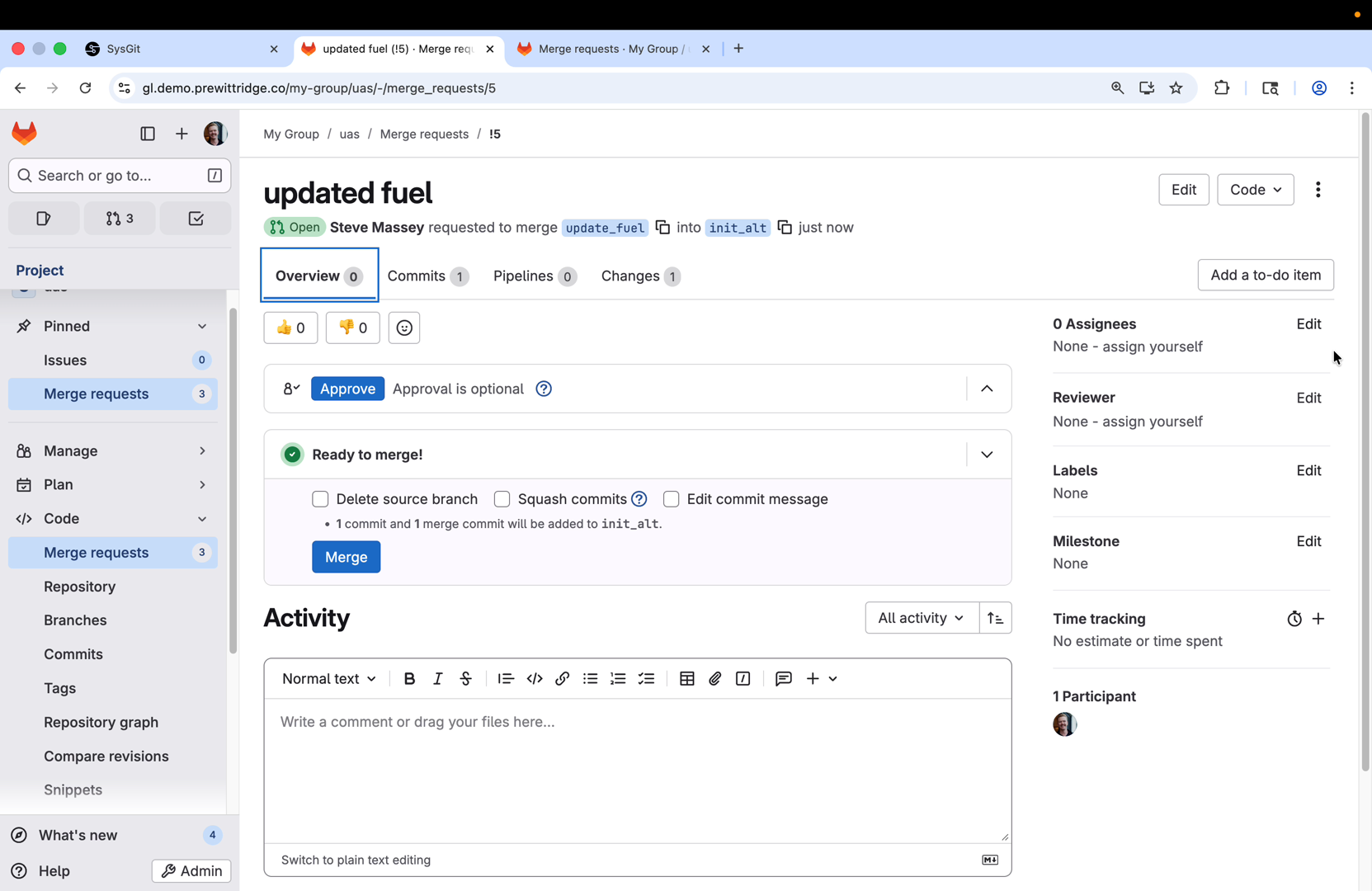Open the Normal text style dropdown
The width and height of the screenshot is (1372, 891).
(328, 678)
